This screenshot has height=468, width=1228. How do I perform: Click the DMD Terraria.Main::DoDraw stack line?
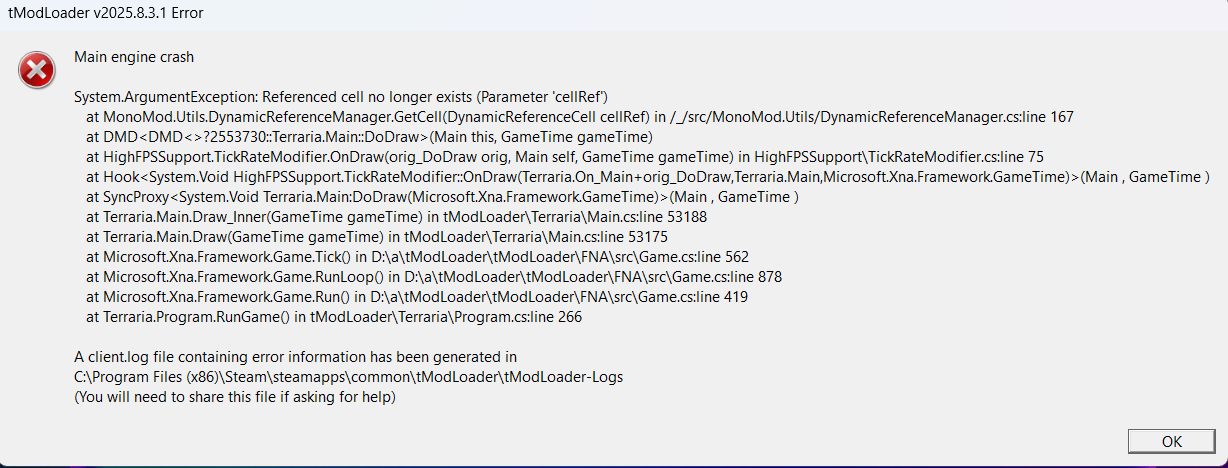pyautogui.click(x=369, y=137)
